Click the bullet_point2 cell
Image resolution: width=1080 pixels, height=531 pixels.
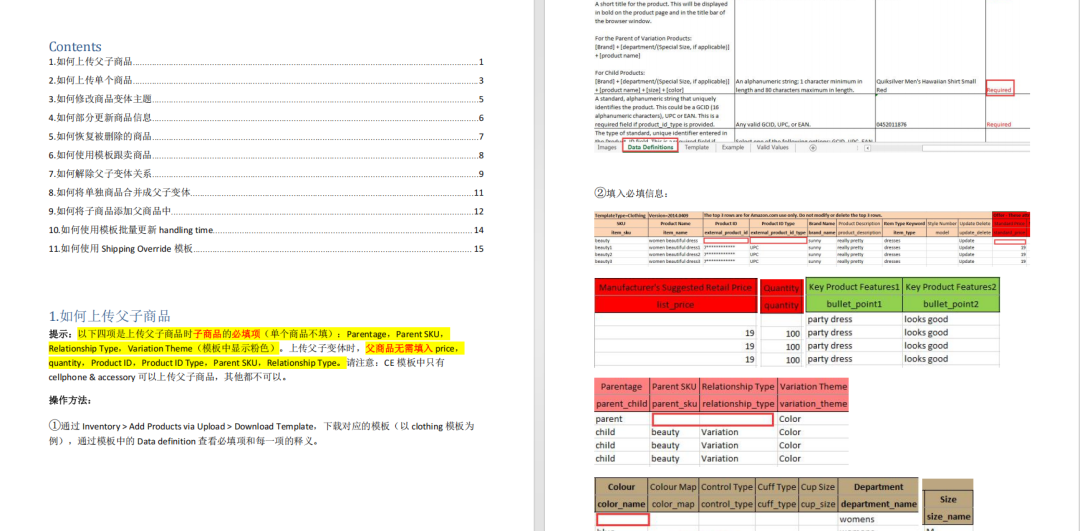[x=951, y=304]
